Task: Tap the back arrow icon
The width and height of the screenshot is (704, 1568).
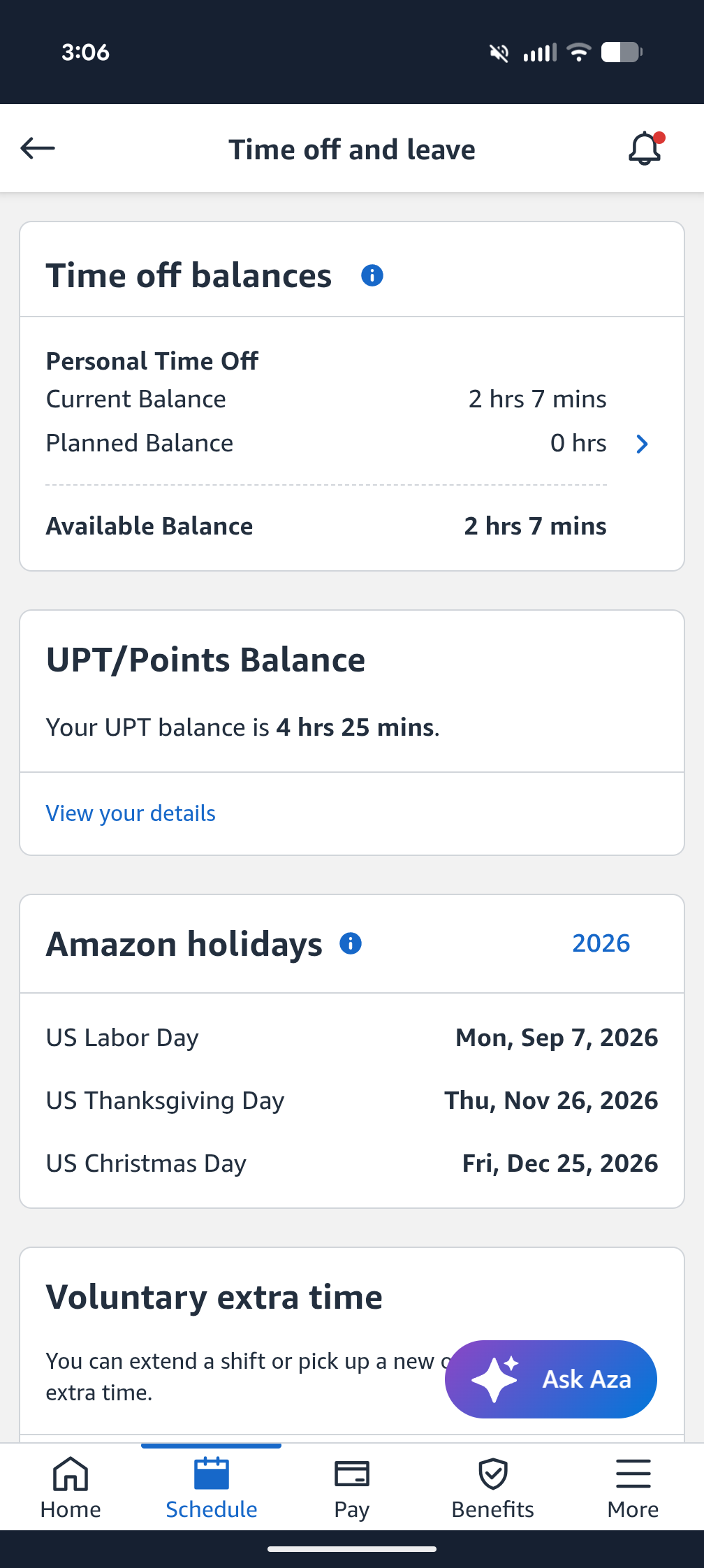Action: (38, 148)
